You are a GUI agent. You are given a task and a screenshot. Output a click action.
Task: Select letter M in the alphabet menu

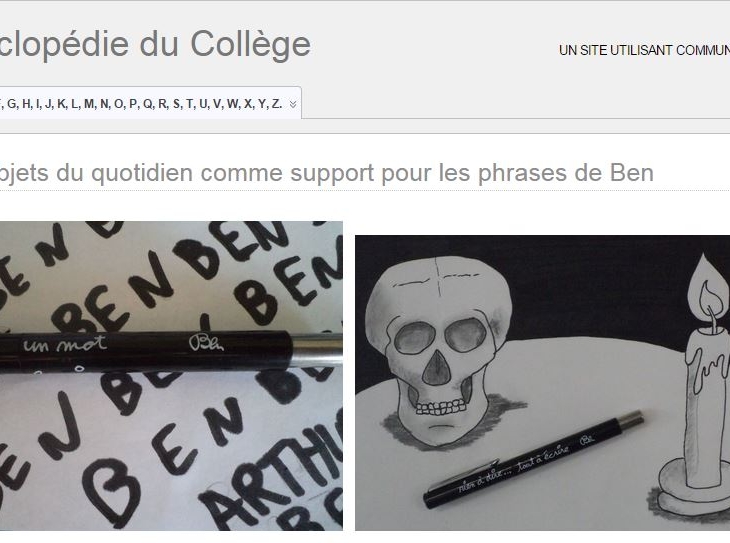(x=89, y=104)
